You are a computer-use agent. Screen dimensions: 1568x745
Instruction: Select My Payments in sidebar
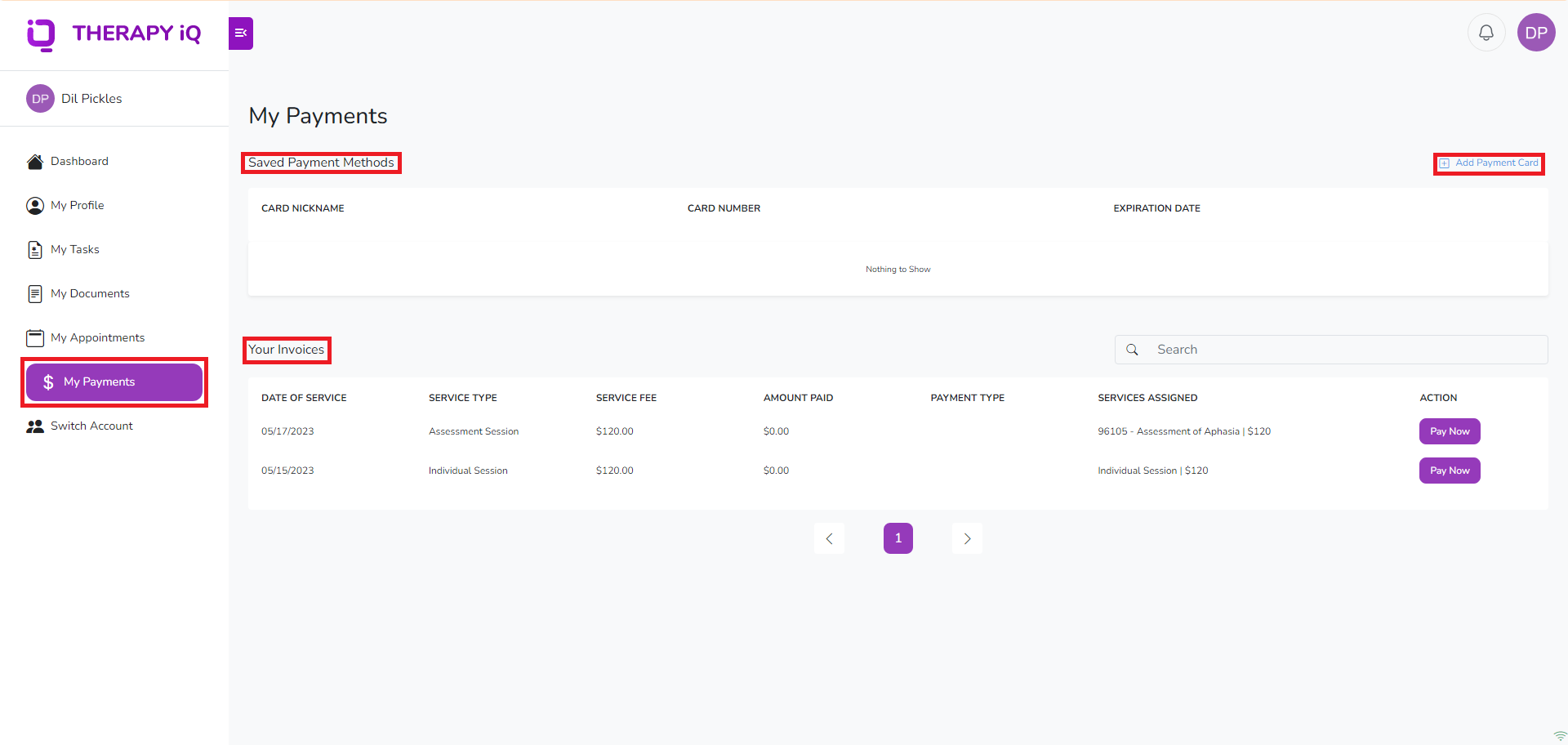(x=114, y=382)
